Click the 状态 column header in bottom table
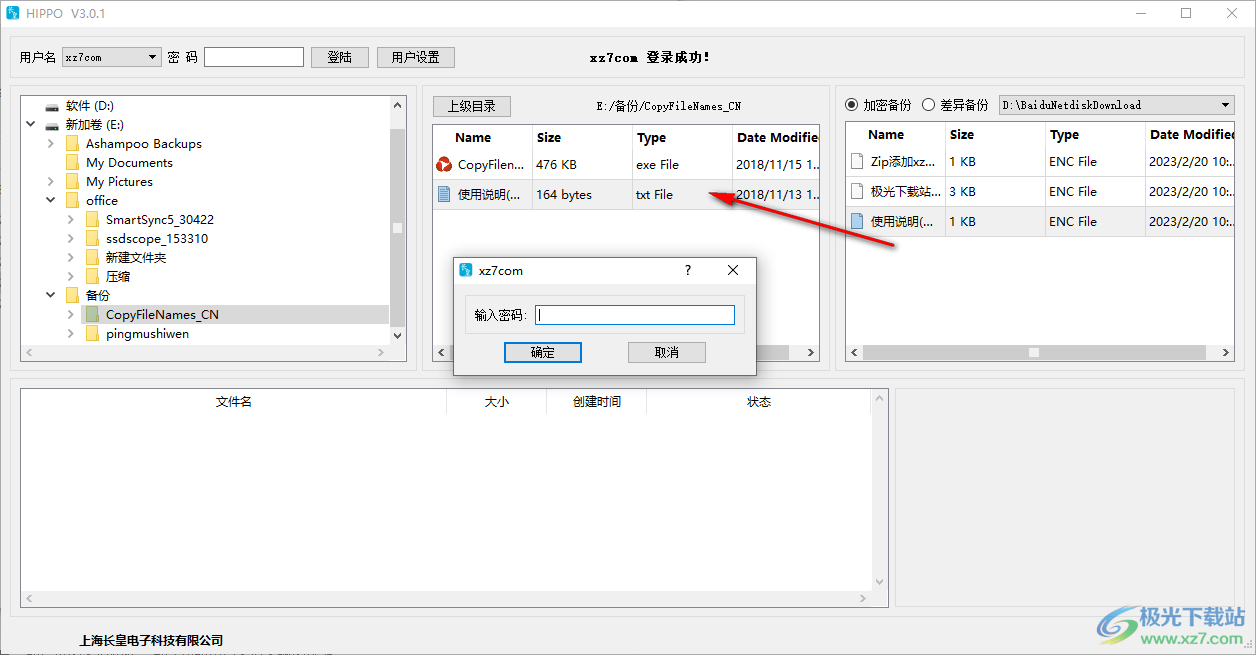The width and height of the screenshot is (1256, 655). [x=759, y=402]
